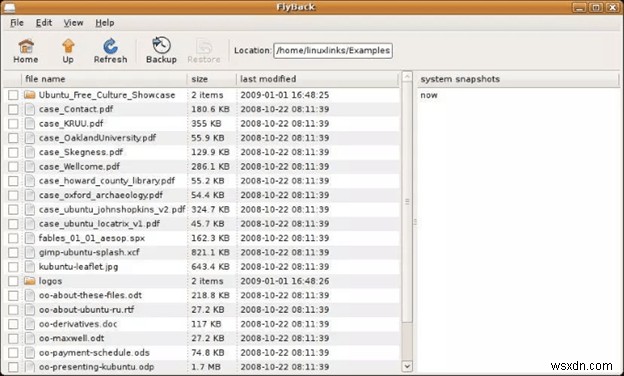Click file list scrollbar down arrow

tap(407, 366)
